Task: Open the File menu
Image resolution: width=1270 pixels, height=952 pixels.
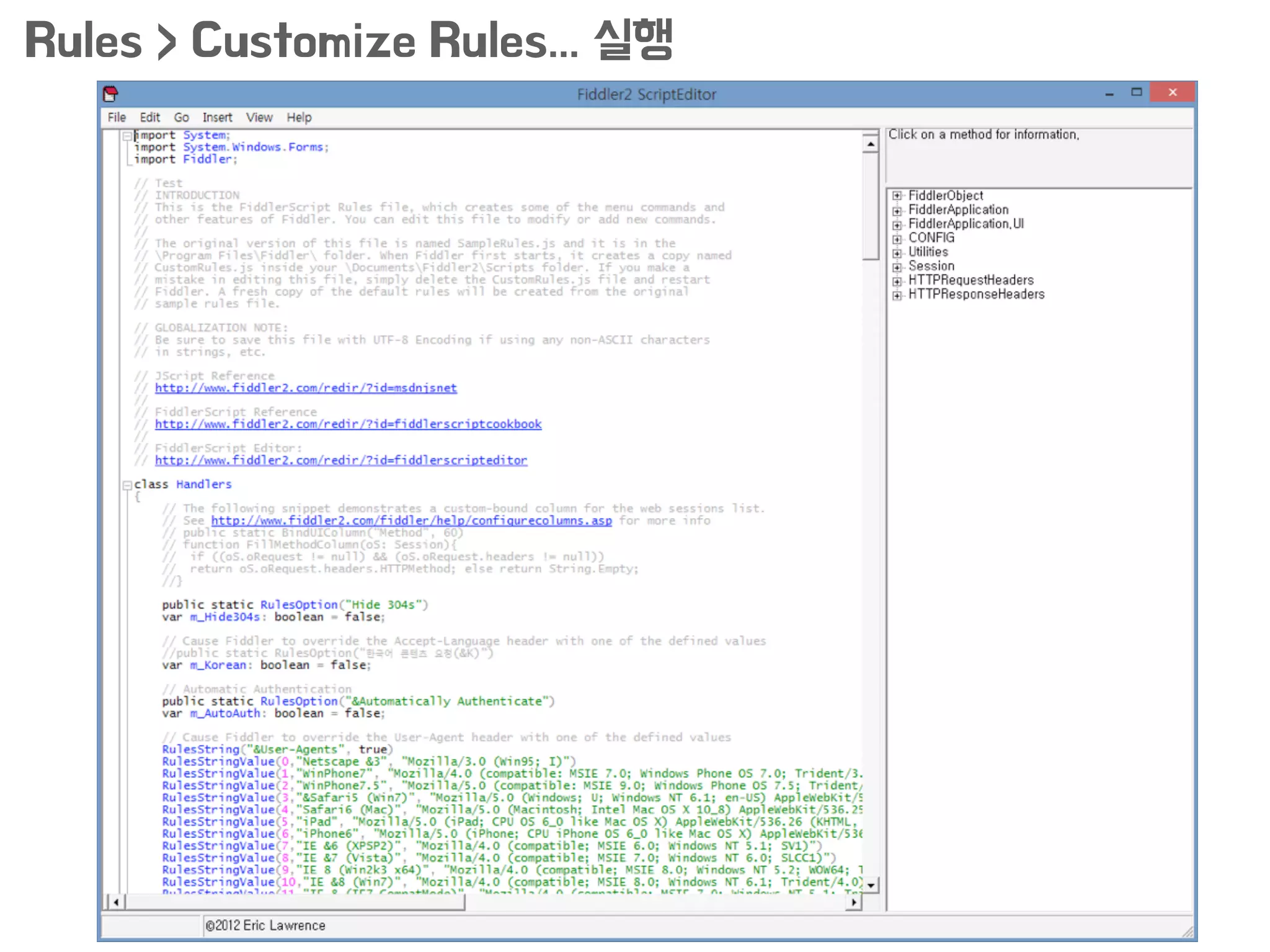Action: [117, 118]
